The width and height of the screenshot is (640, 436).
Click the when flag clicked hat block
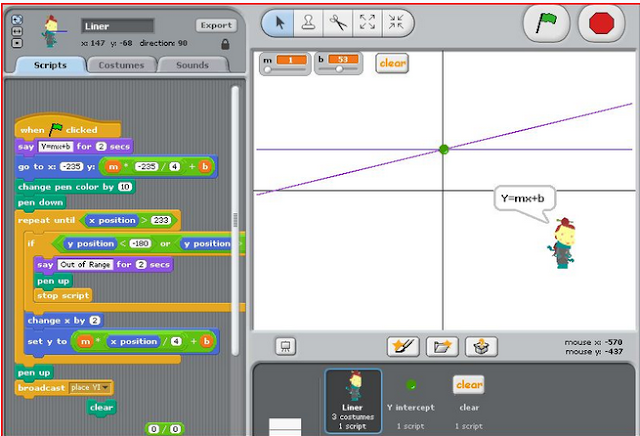pyautogui.click(x=68, y=128)
